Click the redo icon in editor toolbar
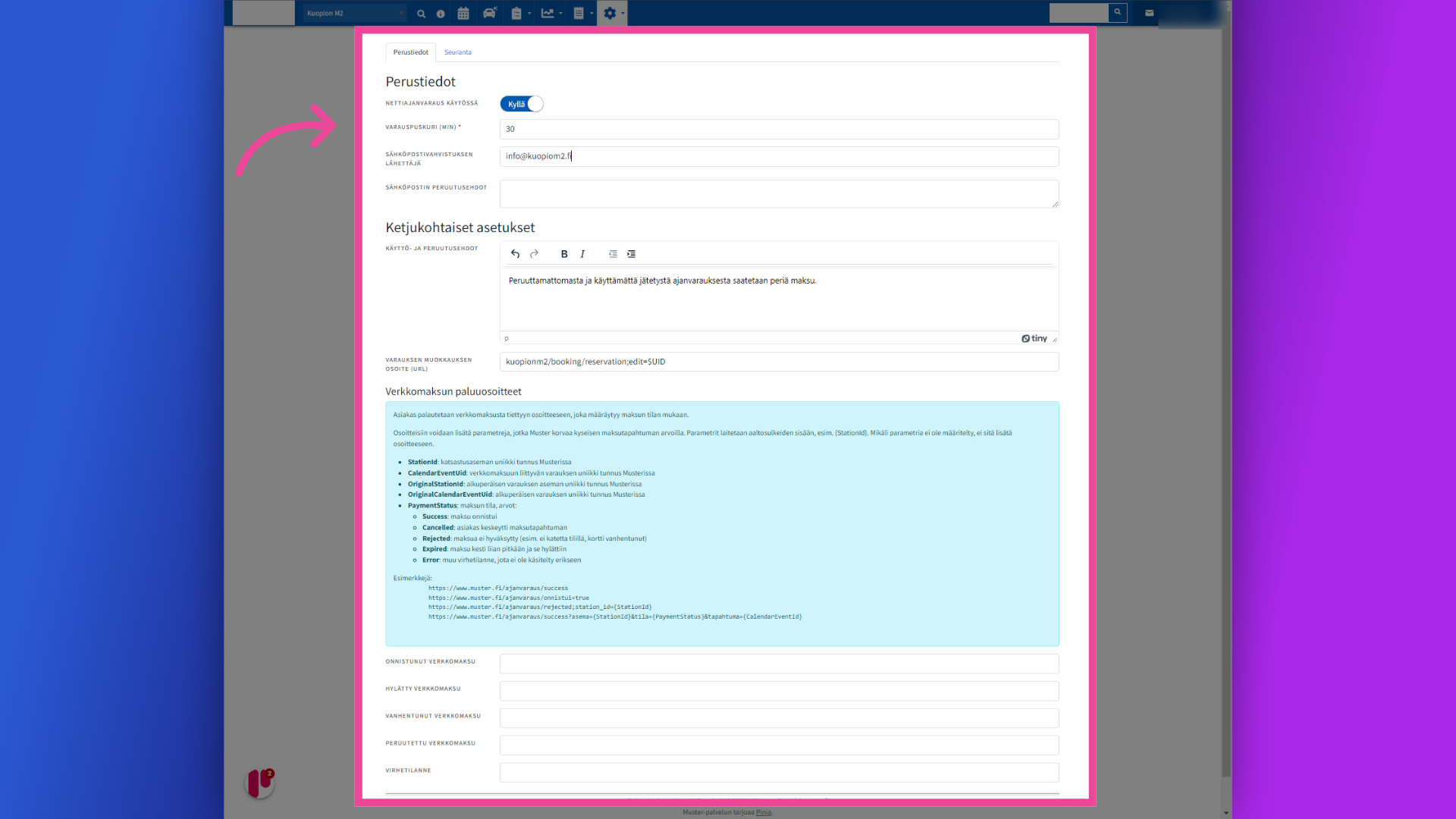Viewport: 1456px width, 819px height. coord(535,254)
